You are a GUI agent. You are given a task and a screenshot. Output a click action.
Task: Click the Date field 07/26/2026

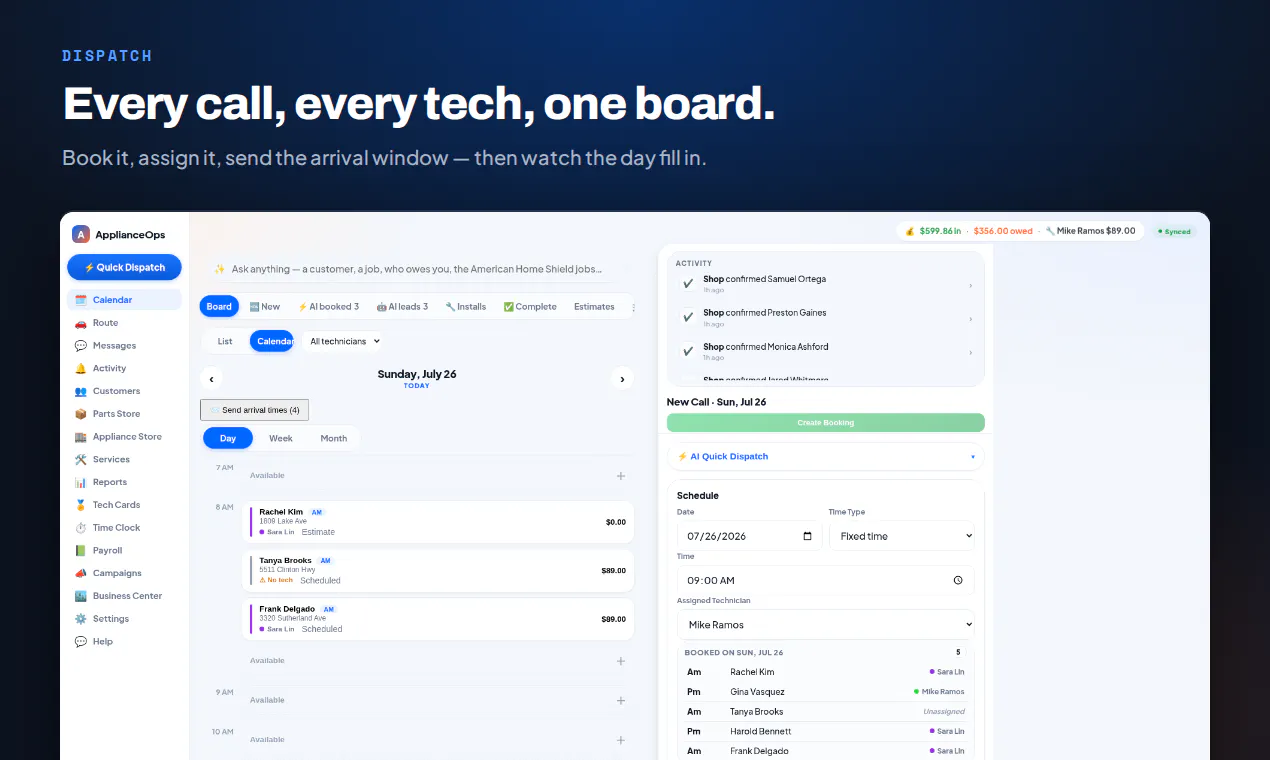point(750,536)
